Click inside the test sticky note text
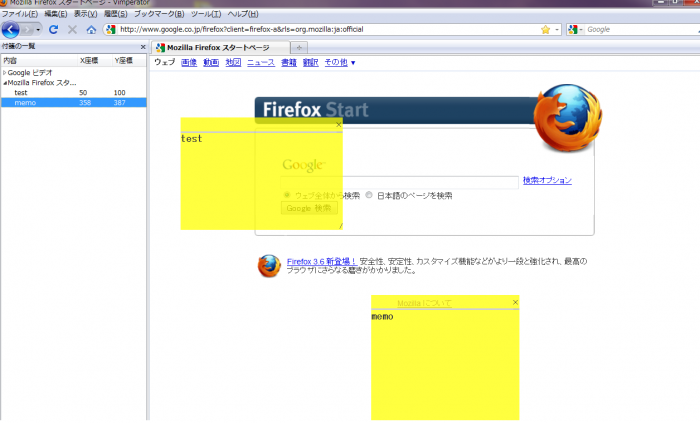 tap(261, 181)
